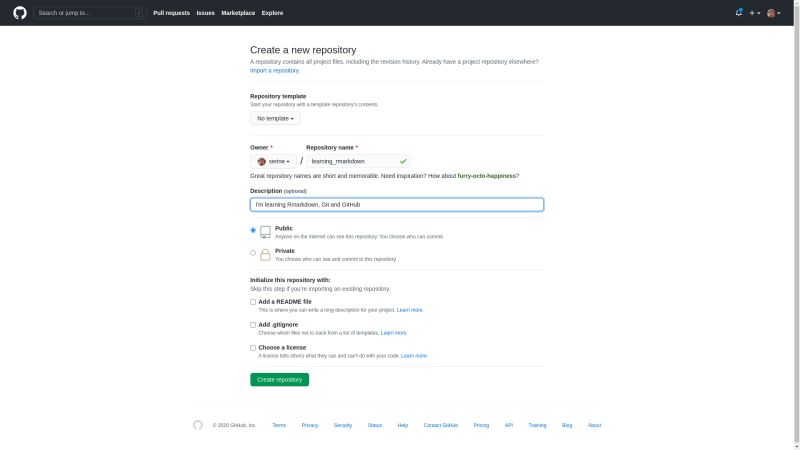800x450 pixels.
Task: Open Learn more link for .gitignore
Action: pyautogui.click(x=393, y=333)
